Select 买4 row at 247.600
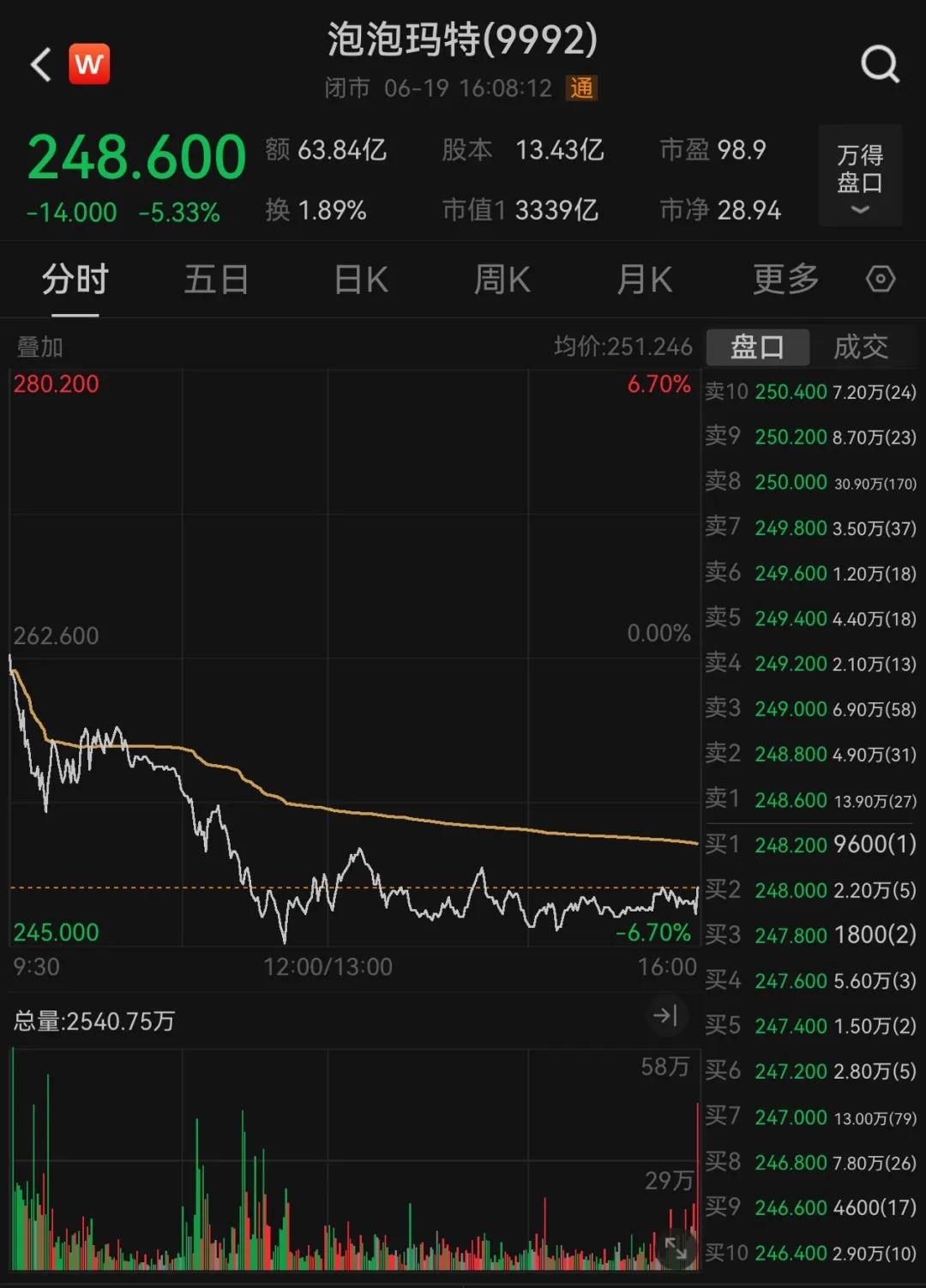This screenshot has height=1288, width=926. tap(810, 980)
